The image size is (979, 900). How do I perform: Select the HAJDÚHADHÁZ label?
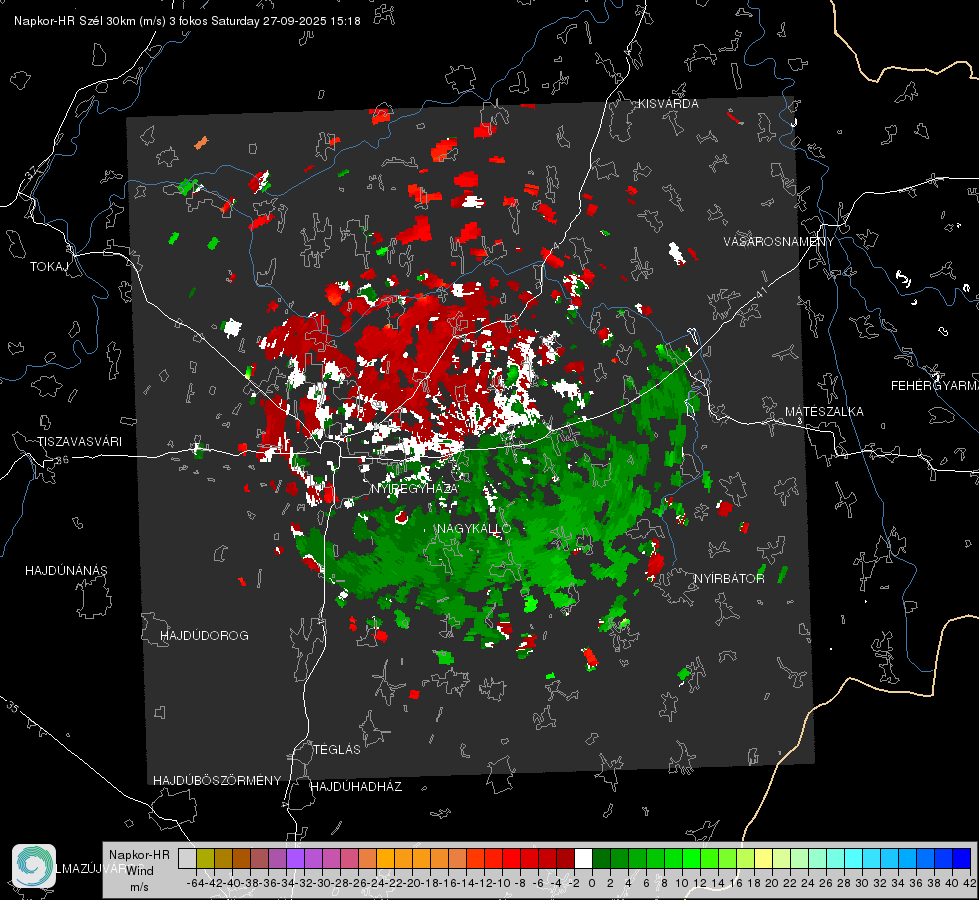[x=356, y=787]
